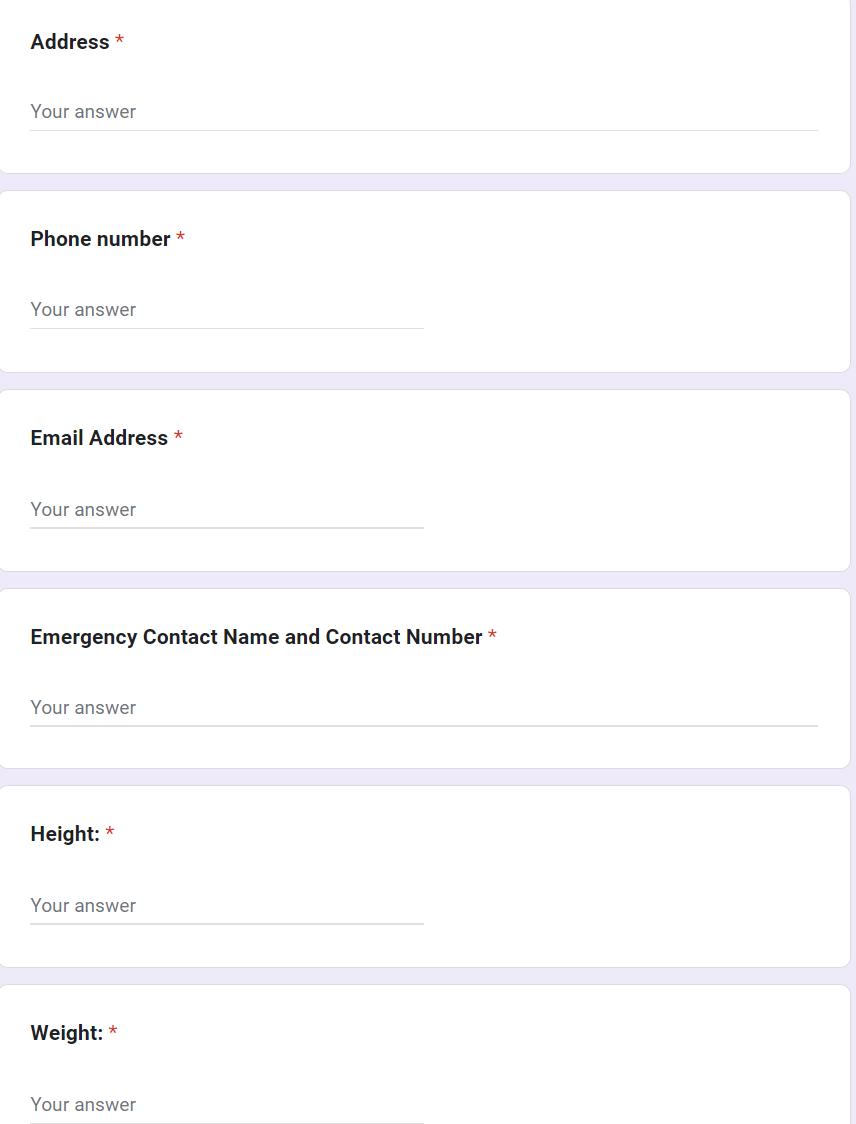This screenshot has height=1124, width=856.
Task: Click the required asterisk beside Email Address
Action: tap(178, 437)
